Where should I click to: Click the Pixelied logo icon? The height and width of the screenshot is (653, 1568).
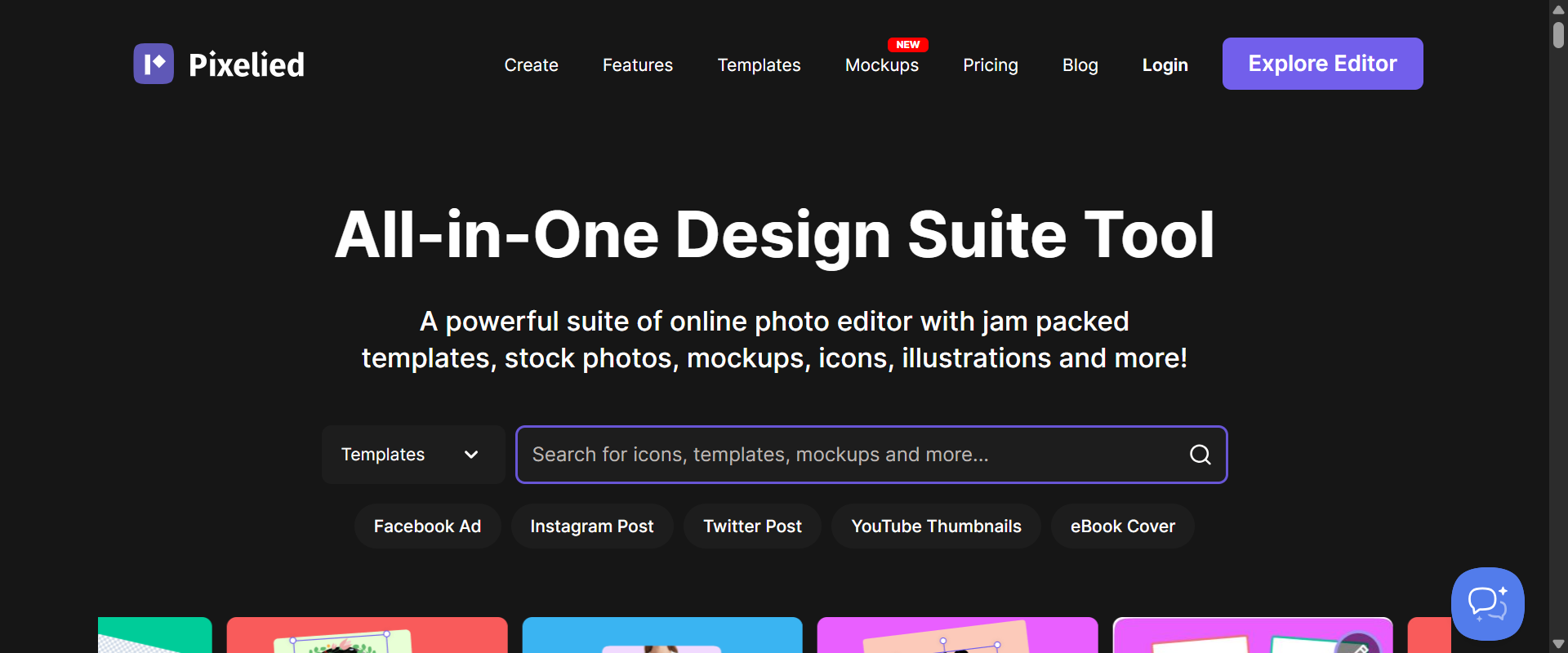(x=154, y=64)
